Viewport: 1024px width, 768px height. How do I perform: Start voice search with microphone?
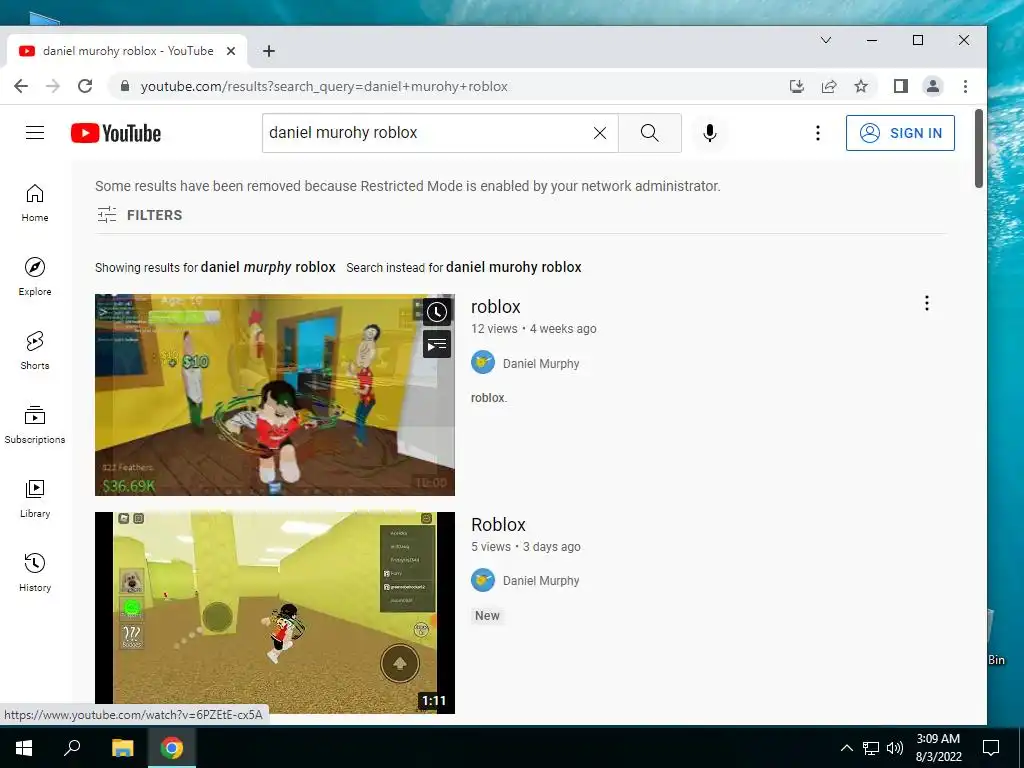[x=710, y=133]
